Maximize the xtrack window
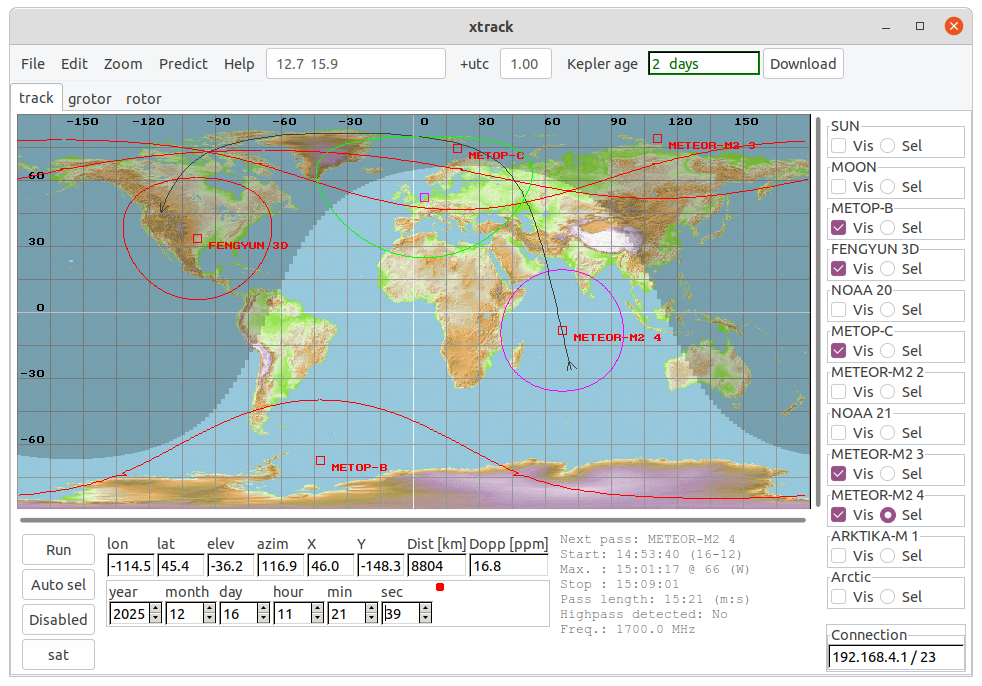The width and height of the screenshot is (982, 686). [x=920, y=26]
